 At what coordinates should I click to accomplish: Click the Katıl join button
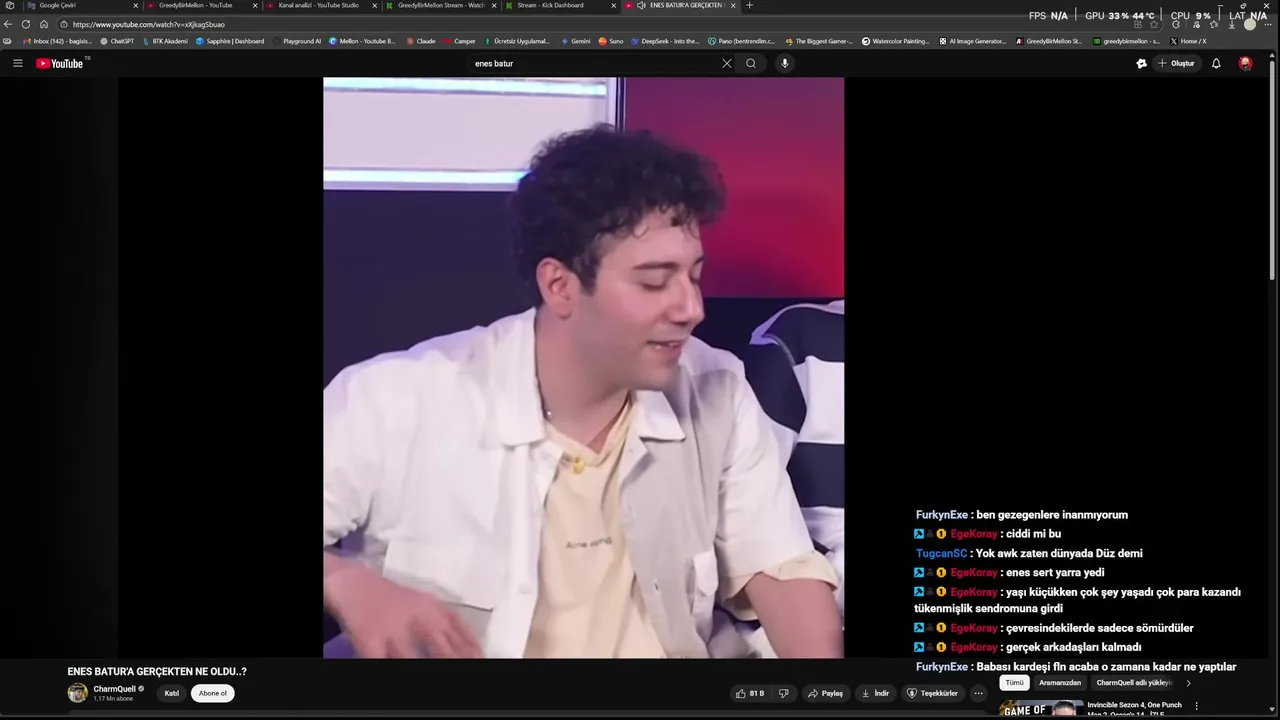[171, 693]
